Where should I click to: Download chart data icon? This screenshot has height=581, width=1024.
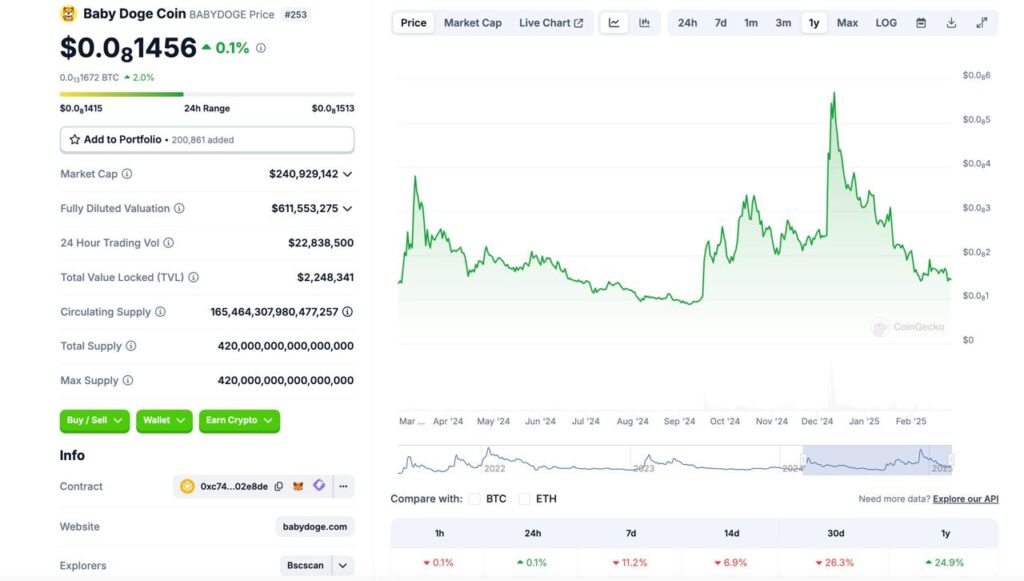952,23
